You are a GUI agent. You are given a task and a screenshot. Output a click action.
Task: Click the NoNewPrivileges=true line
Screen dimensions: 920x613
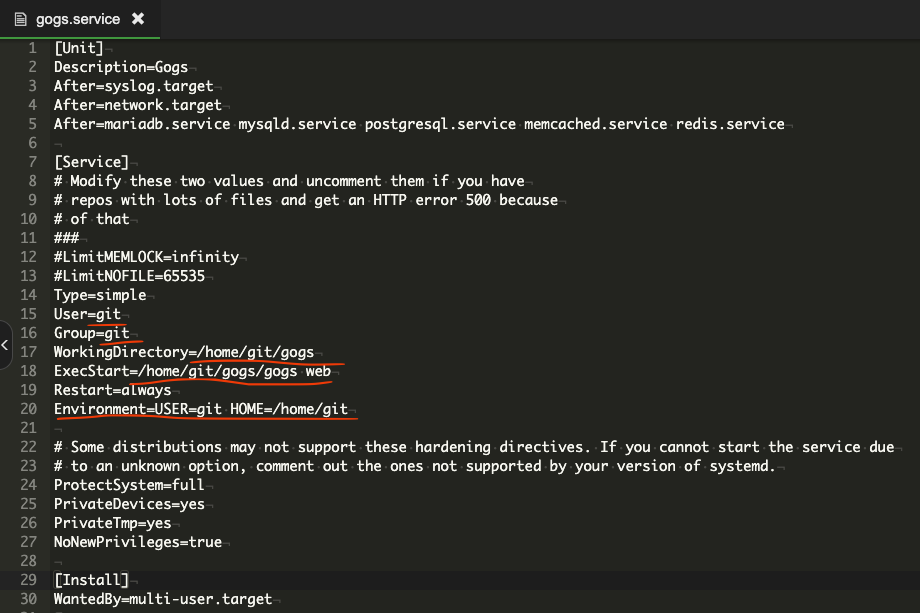click(138, 541)
